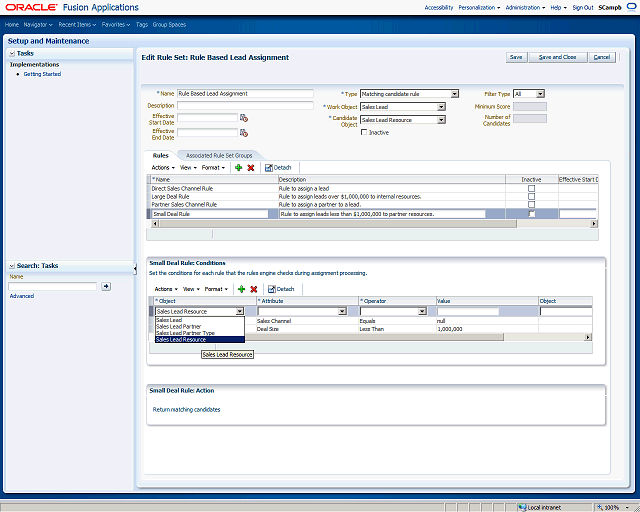The width and height of the screenshot is (640, 512).
Task: Add a condition with the Conditions table green plus
Action: [242, 289]
